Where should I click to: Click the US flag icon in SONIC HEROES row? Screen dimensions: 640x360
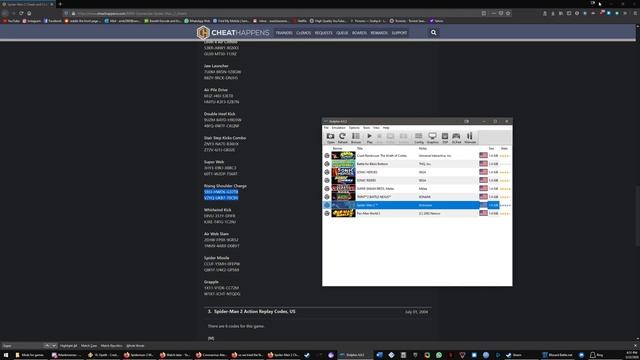tap(483, 172)
